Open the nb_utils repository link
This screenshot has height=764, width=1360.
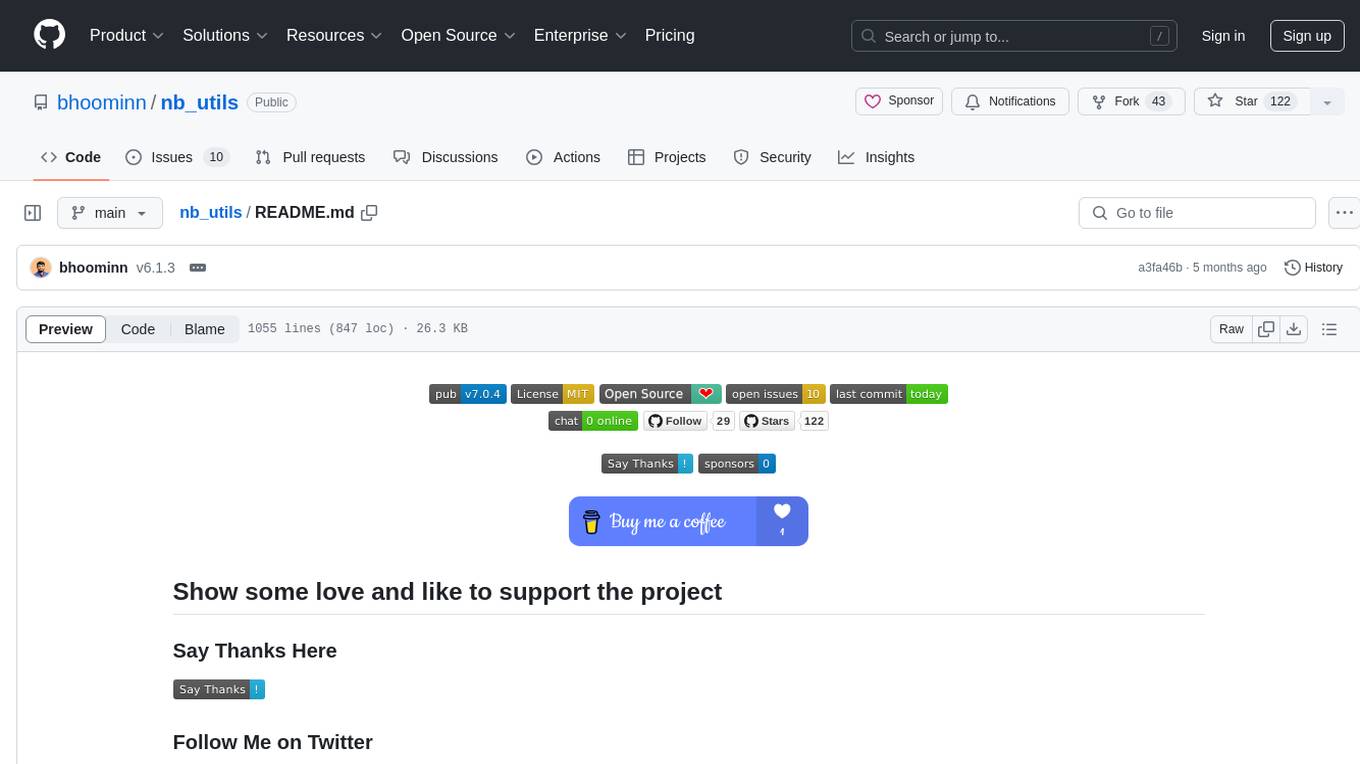coord(200,102)
